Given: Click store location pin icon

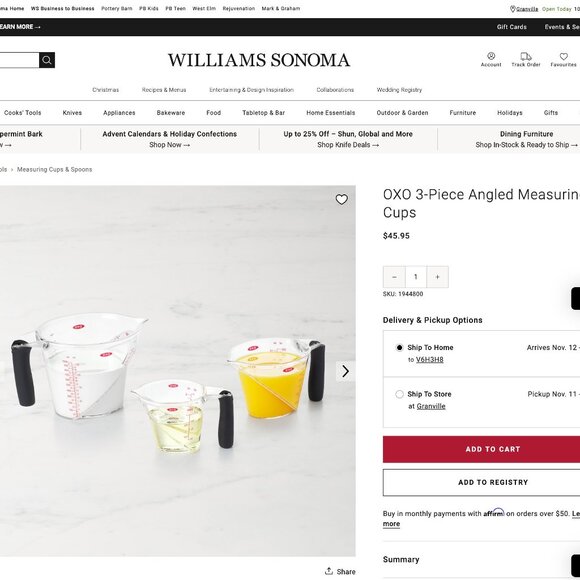Looking at the screenshot, I should point(512,9).
